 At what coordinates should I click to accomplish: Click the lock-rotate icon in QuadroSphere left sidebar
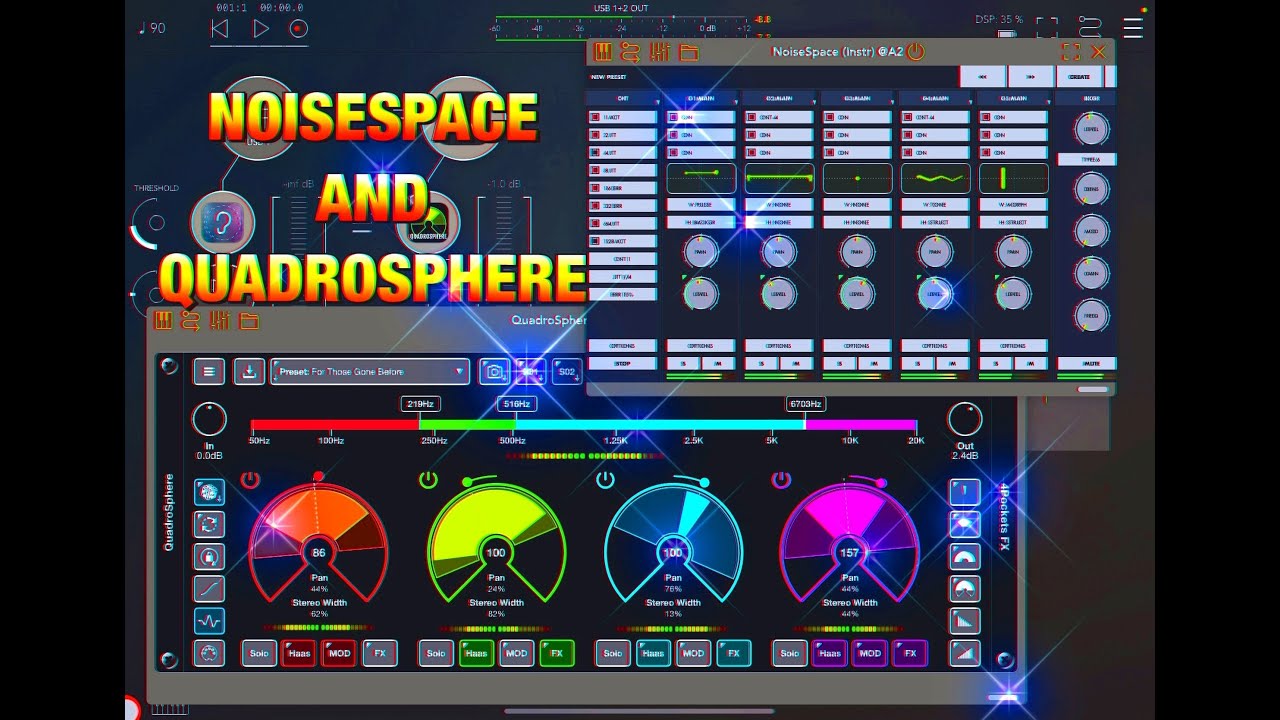tap(209, 556)
